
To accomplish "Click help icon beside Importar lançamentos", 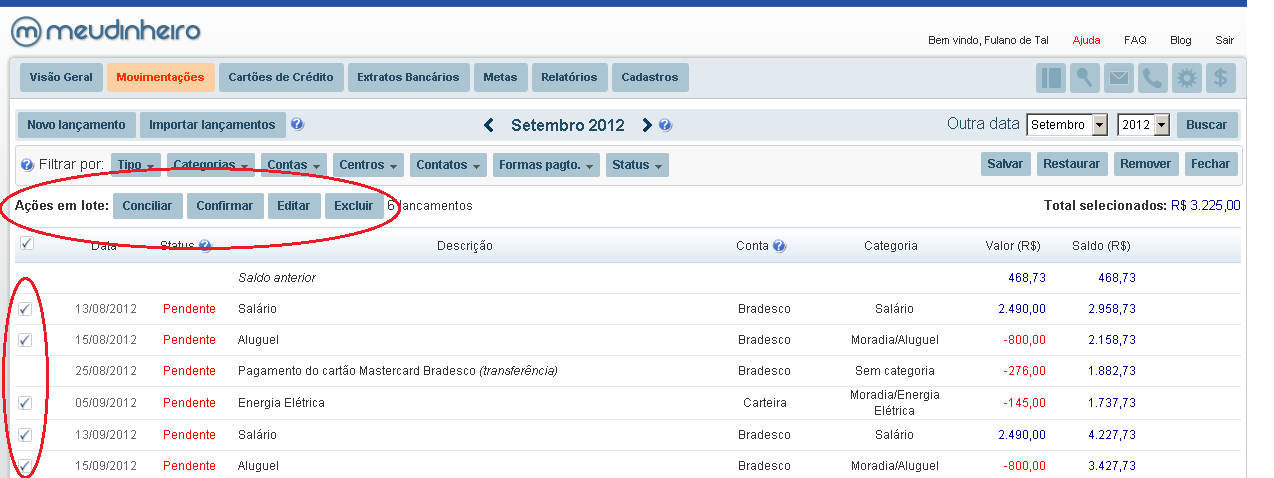I will pos(297,125).
